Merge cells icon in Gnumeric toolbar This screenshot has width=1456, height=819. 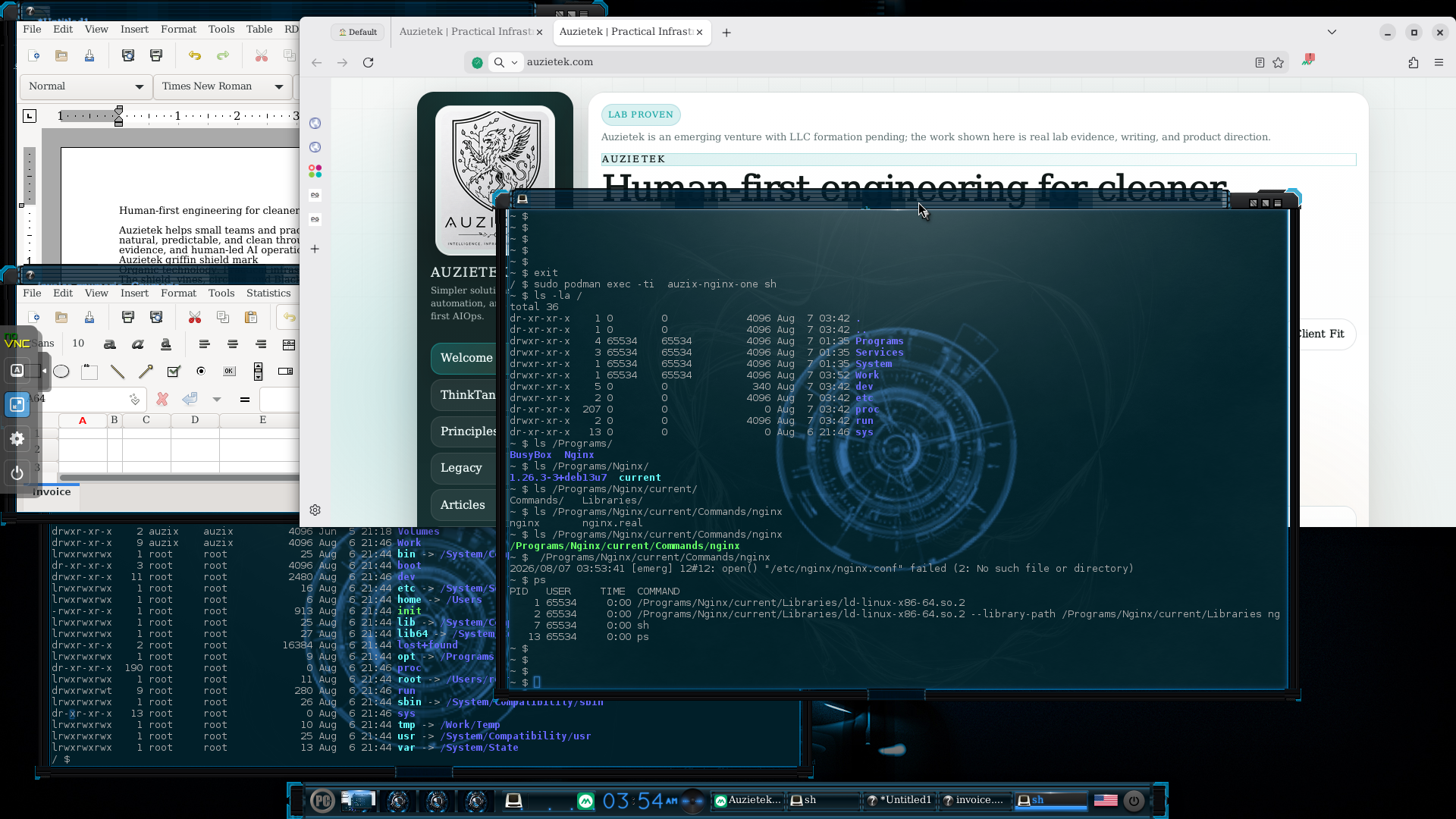click(x=289, y=344)
